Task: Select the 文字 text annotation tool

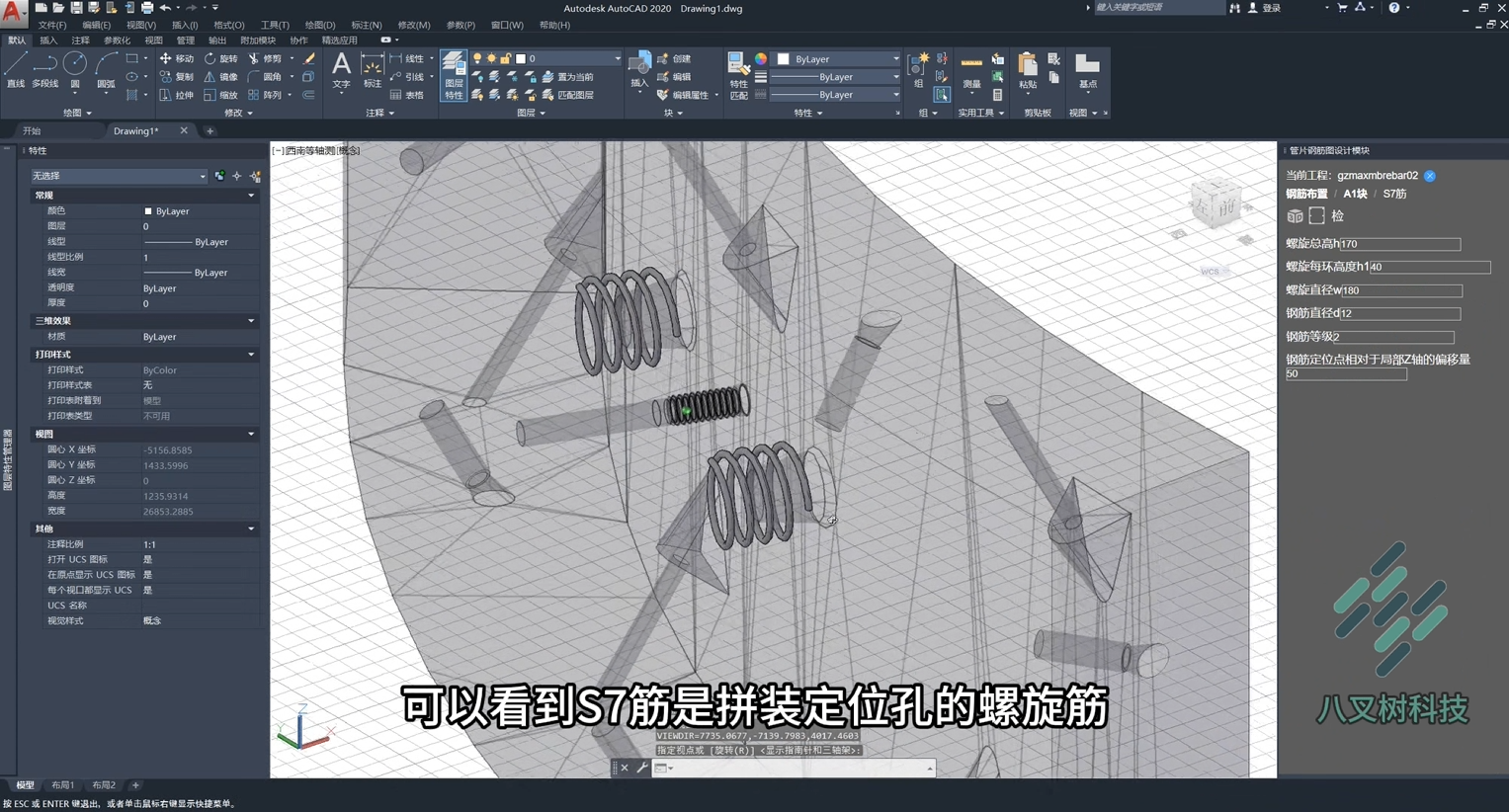Action: tap(341, 70)
